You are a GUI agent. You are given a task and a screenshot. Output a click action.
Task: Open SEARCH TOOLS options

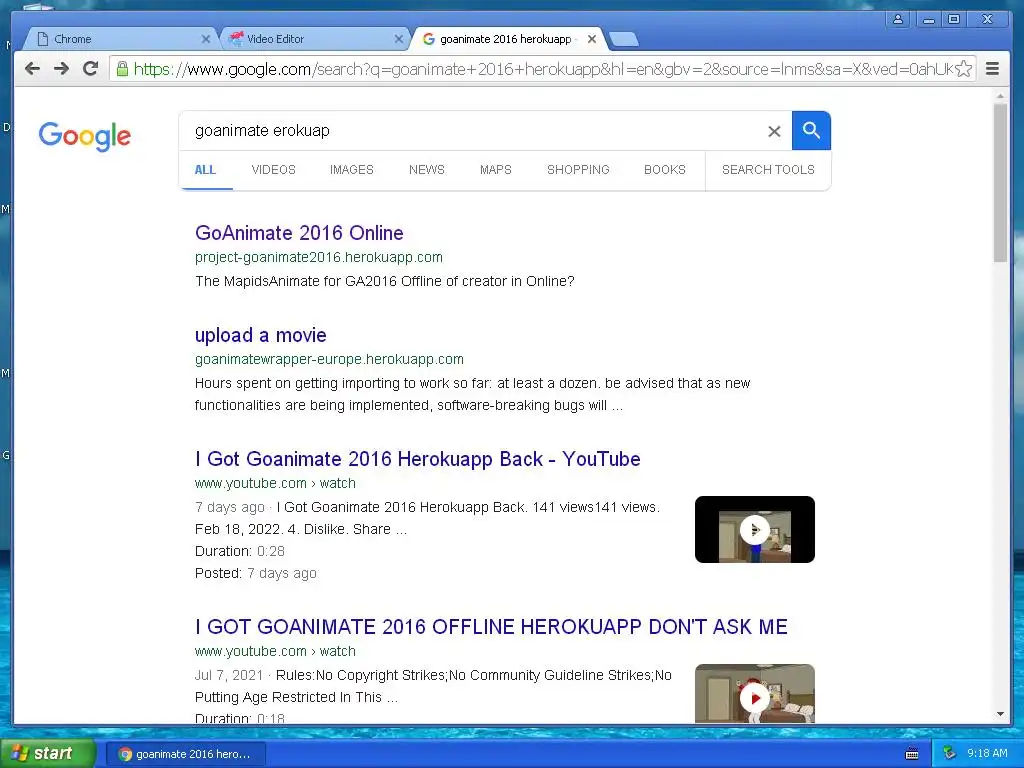[768, 170]
